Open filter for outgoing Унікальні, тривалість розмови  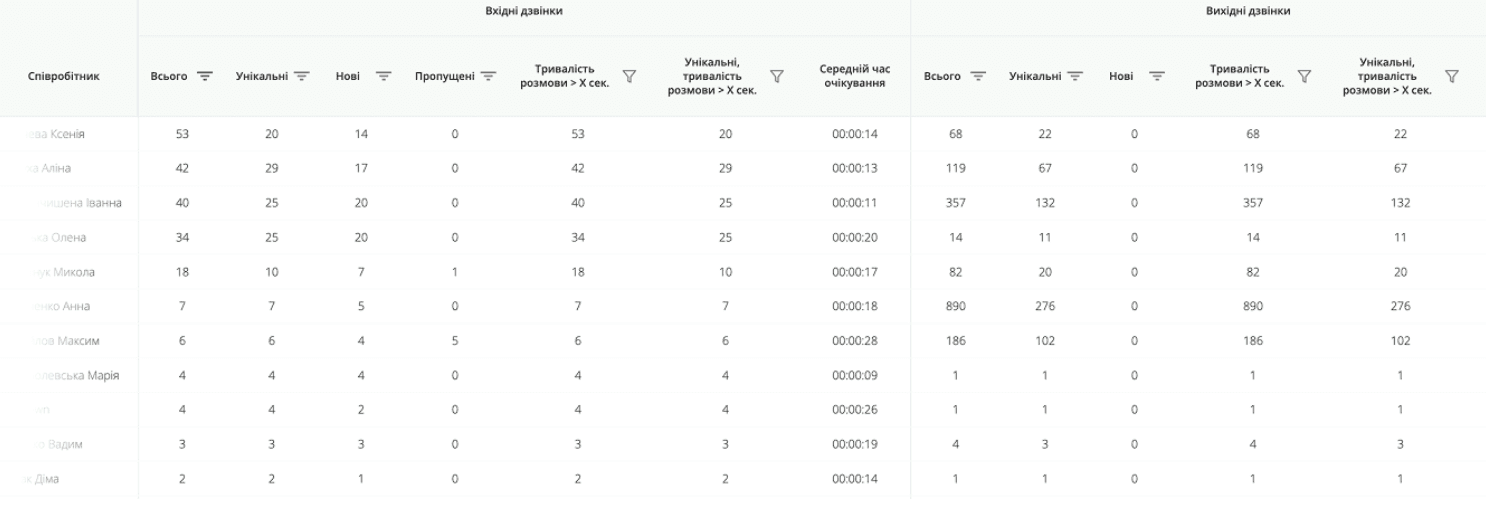[x=1452, y=76]
